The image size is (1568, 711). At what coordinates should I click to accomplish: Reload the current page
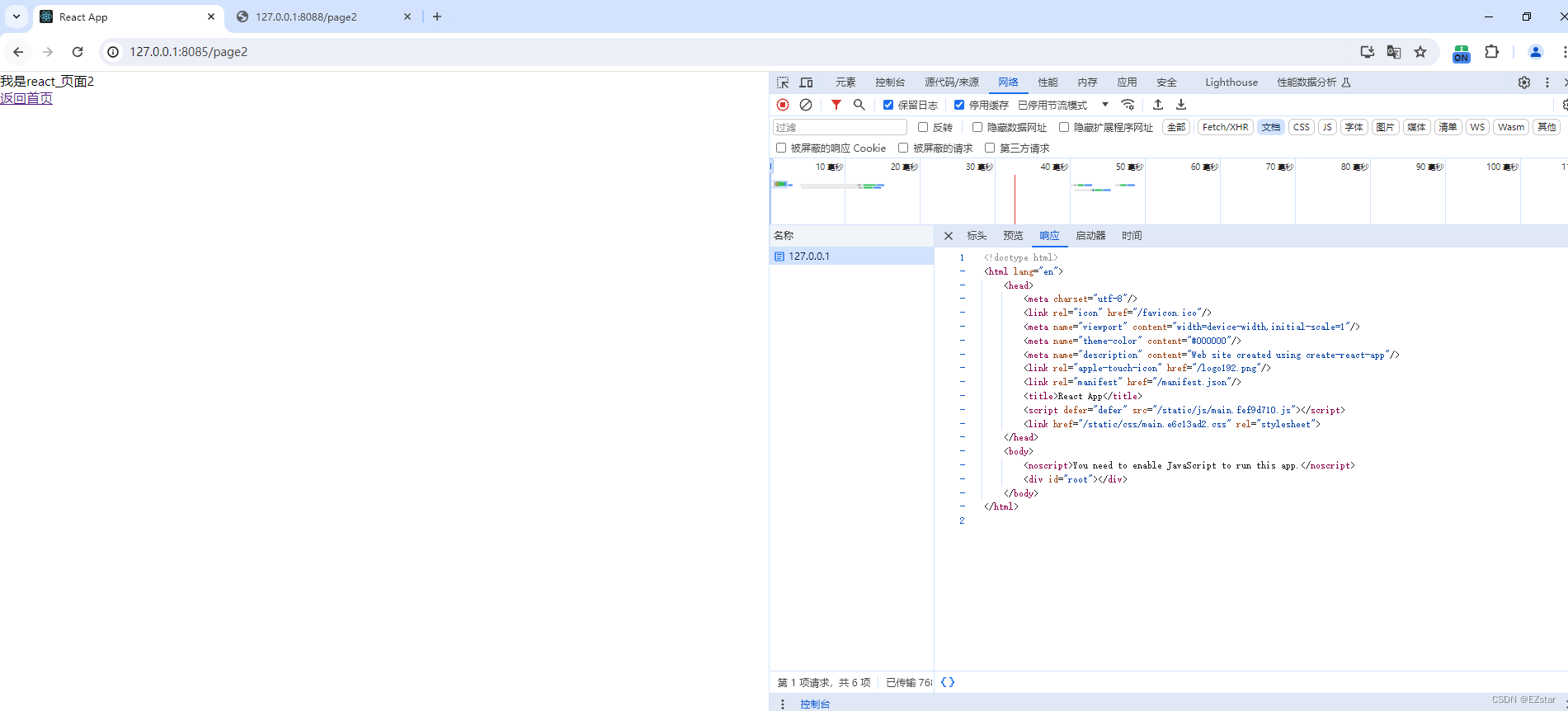[x=78, y=52]
